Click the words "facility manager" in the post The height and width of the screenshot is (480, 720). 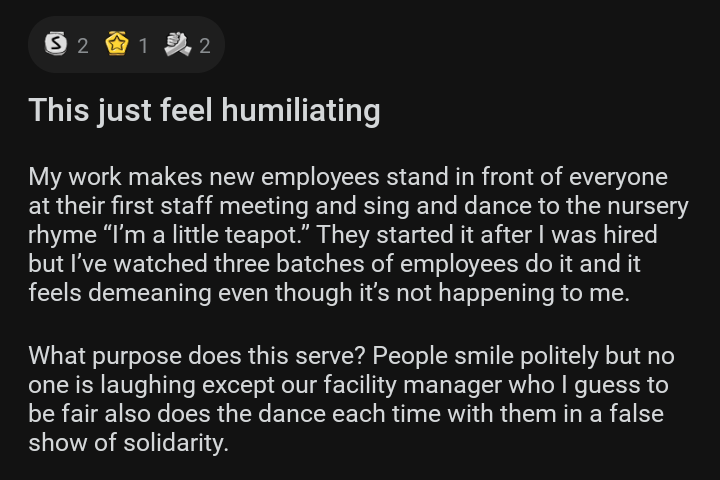coord(412,385)
